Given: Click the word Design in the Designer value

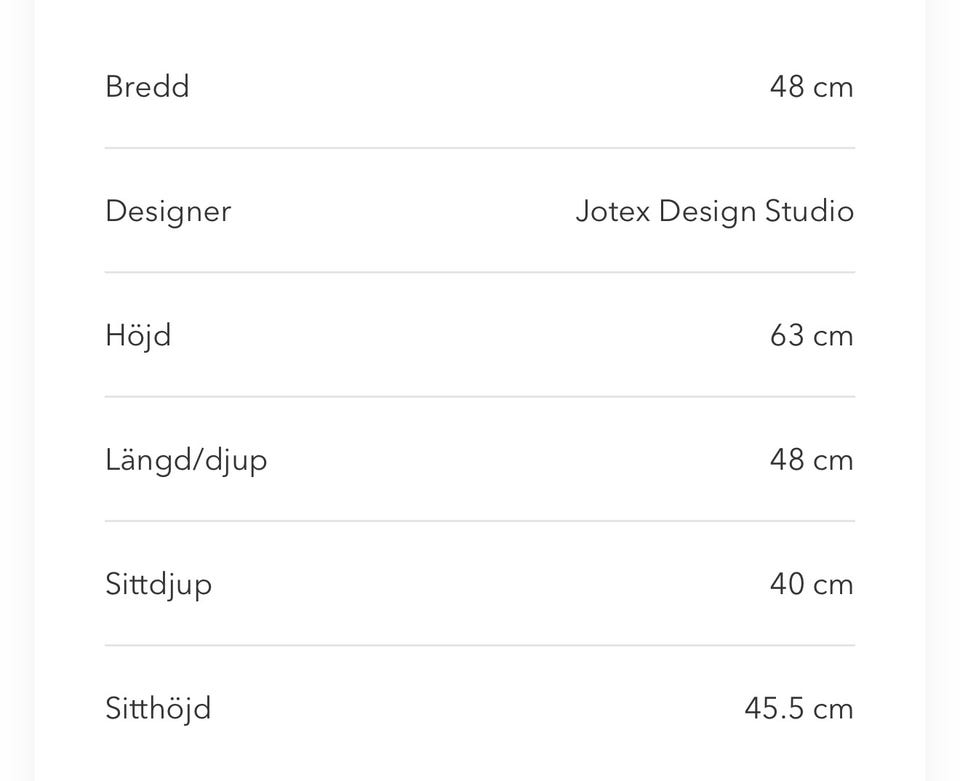Looking at the screenshot, I should point(706,212).
